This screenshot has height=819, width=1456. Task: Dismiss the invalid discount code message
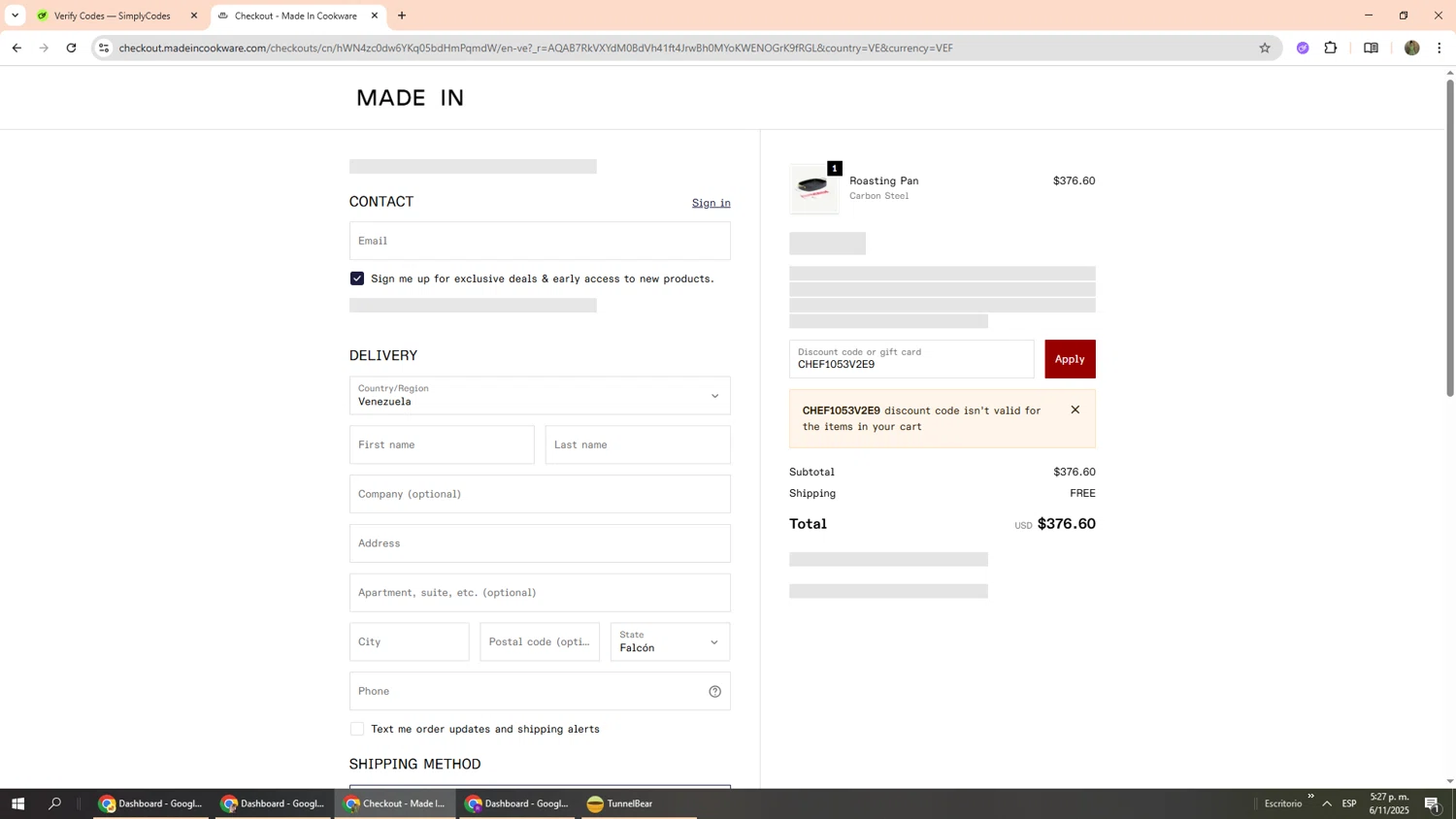1075,409
